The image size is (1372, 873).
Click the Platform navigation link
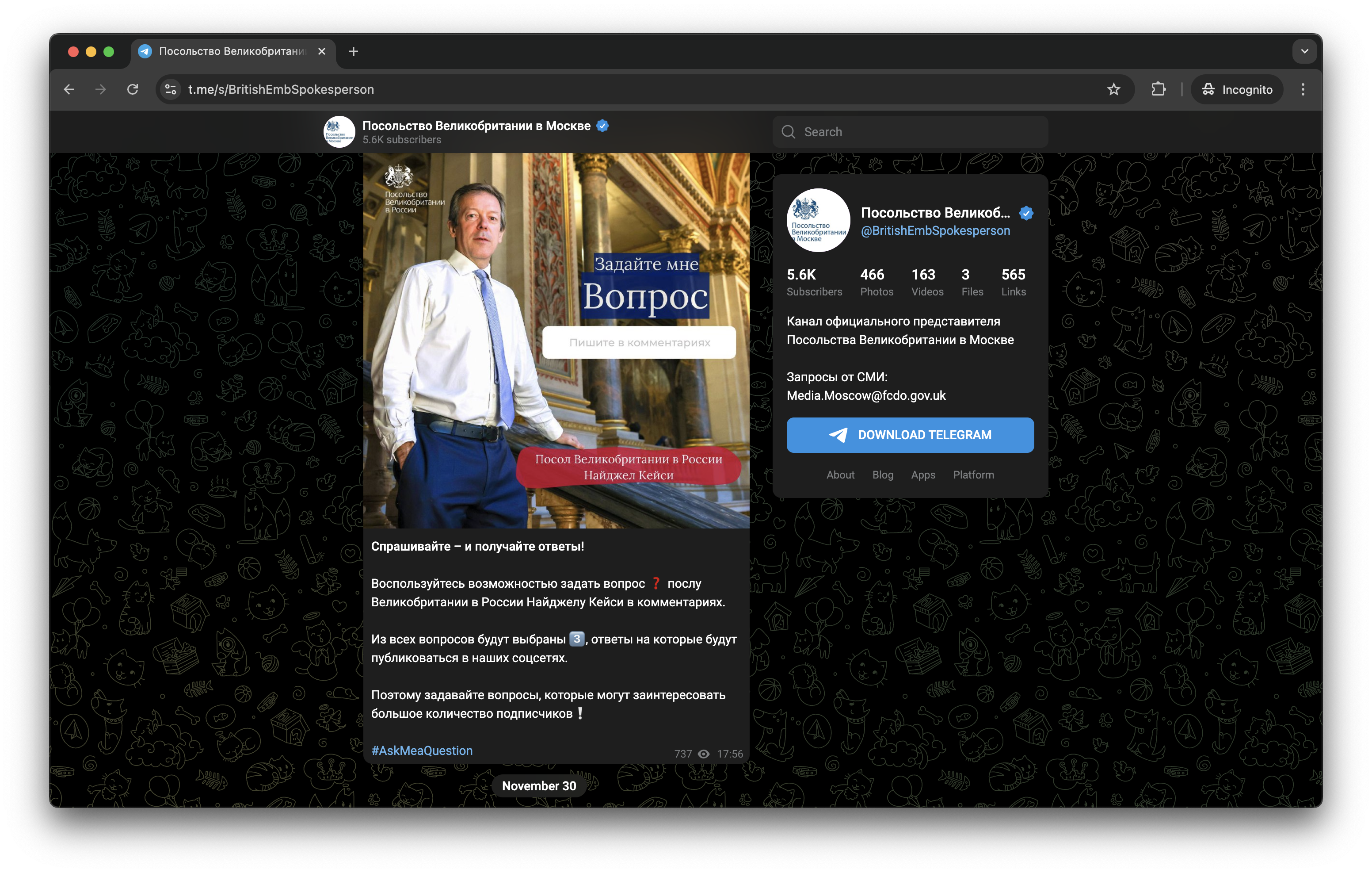click(972, 474)
